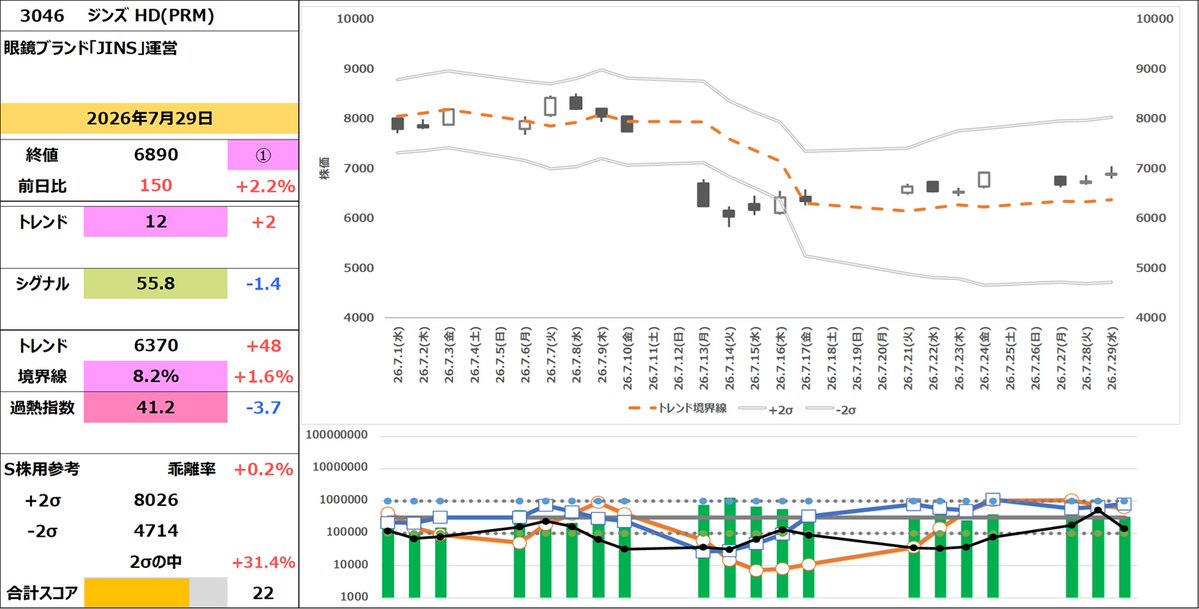
Task: Click the 26.7.13(月) dark candlestick
Action: (703, 194)
